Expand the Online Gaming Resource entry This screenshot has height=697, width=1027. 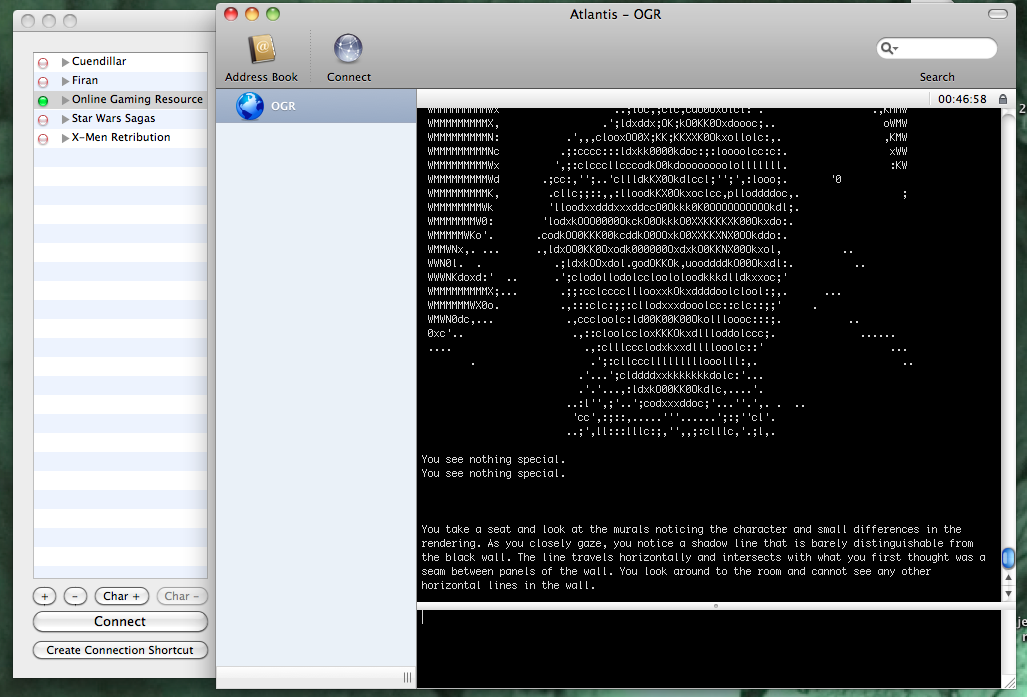coord(66,100)
